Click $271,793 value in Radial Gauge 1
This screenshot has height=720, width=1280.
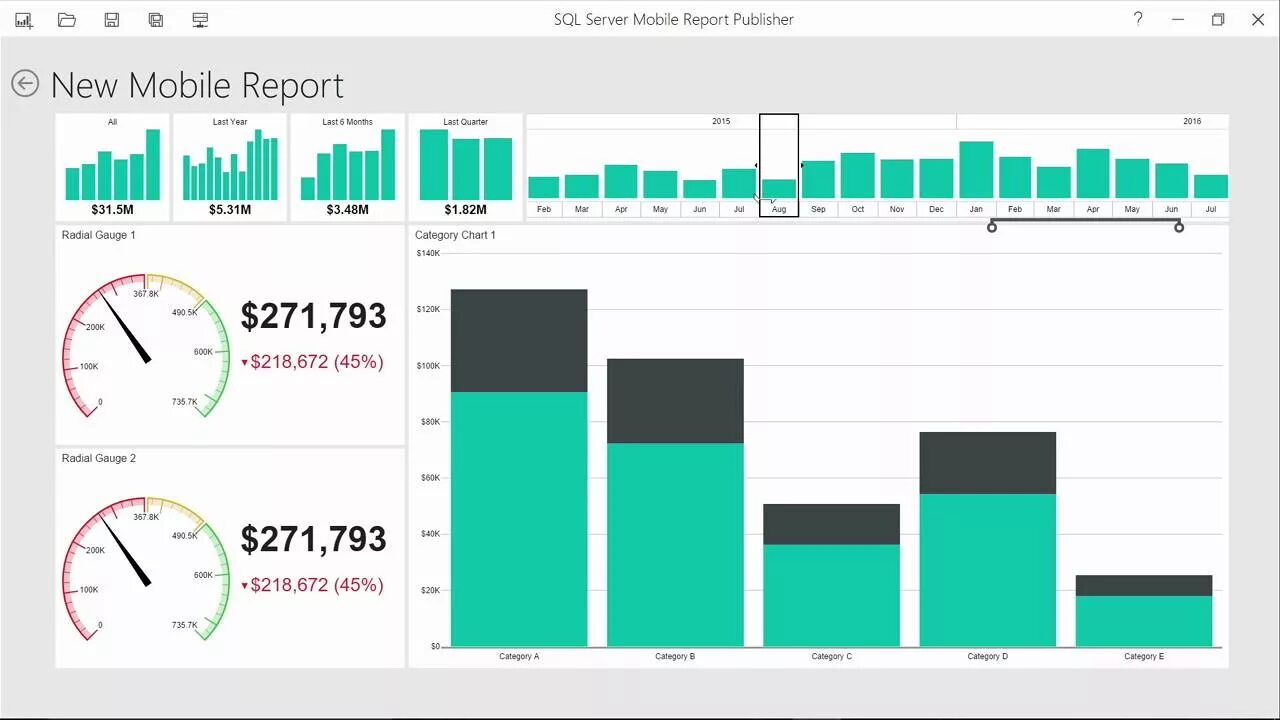(x=313, y=316)
